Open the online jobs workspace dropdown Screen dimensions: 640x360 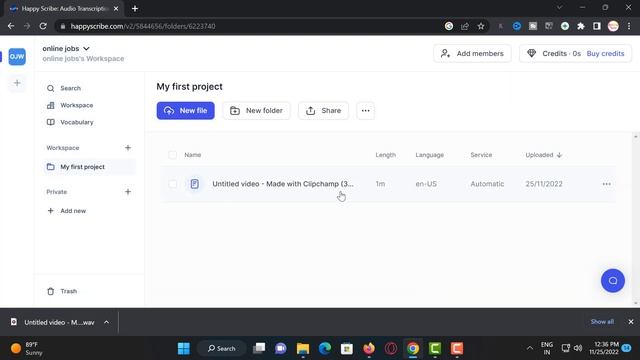point(66,49)
